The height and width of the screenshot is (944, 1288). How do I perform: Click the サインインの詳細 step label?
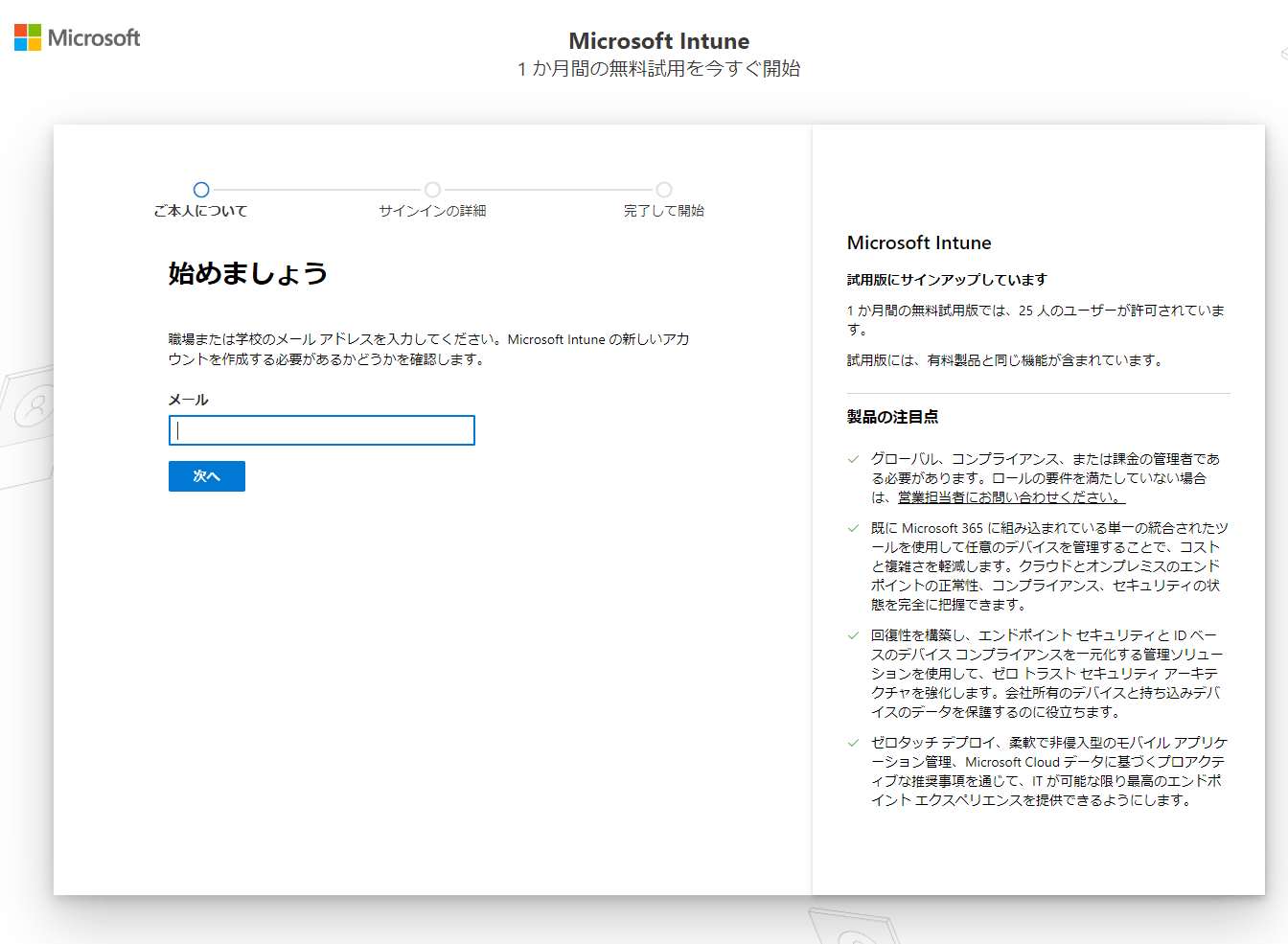432,211
